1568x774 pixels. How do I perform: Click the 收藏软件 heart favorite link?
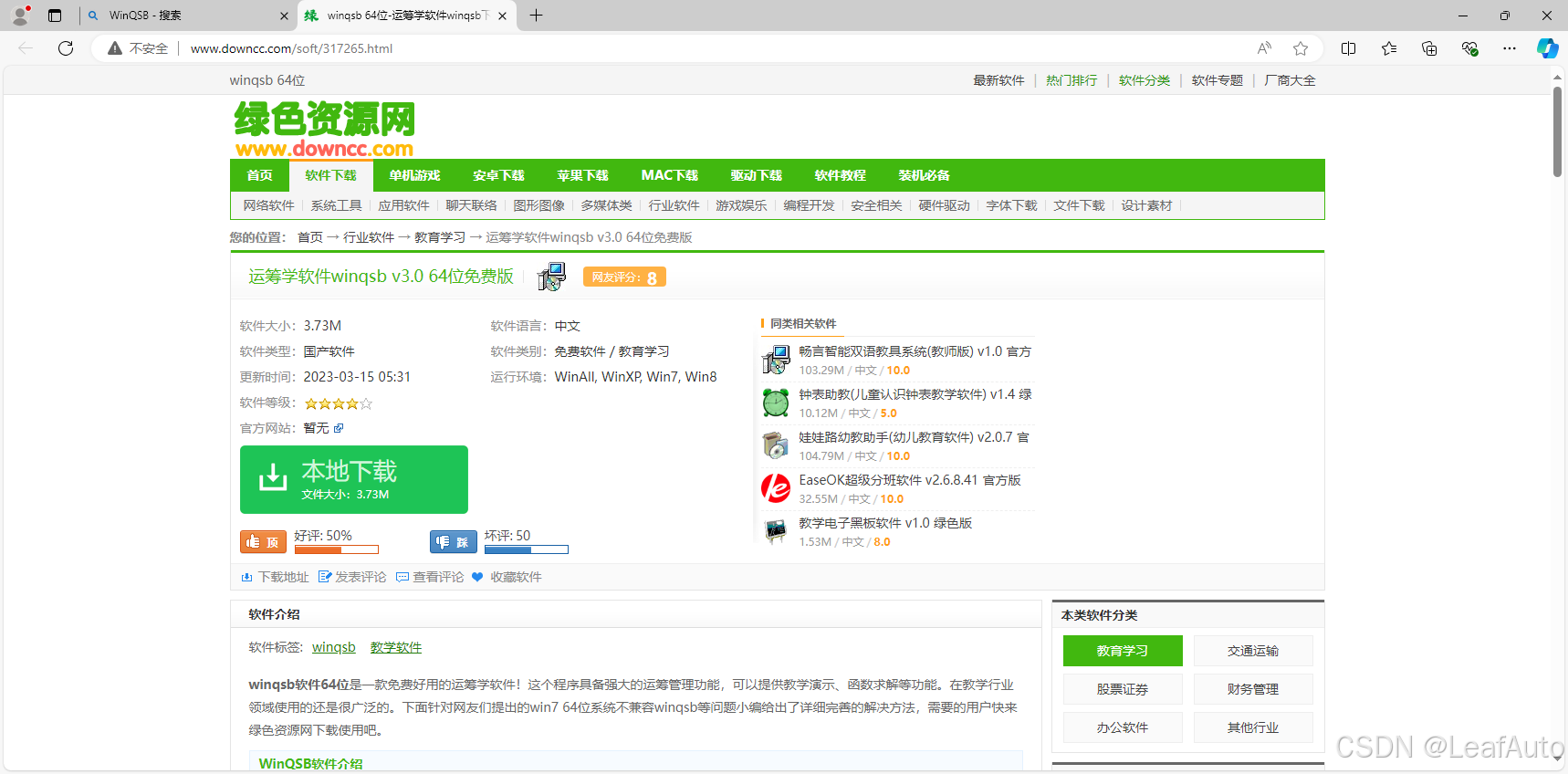click(507, 577)
